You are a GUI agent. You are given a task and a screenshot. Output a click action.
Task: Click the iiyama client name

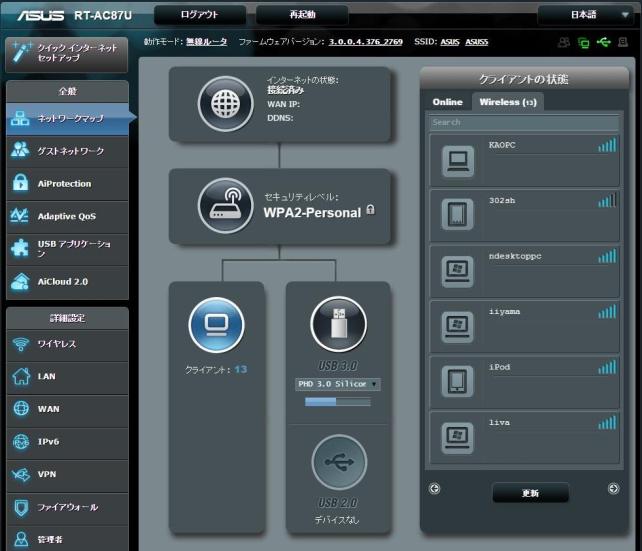coord(504,312)
